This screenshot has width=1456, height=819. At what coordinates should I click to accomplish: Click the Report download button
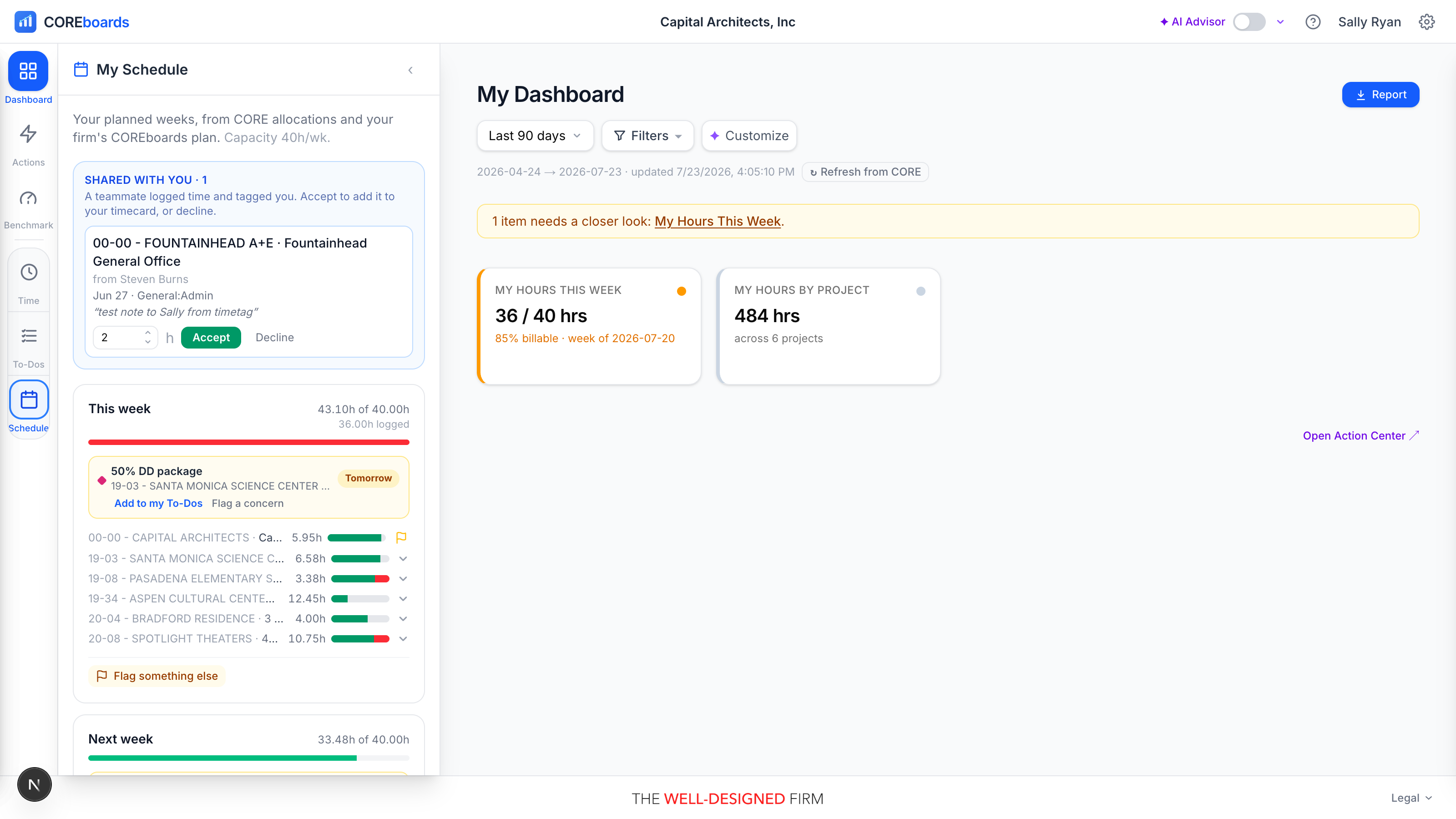[x=1380, y=94]
